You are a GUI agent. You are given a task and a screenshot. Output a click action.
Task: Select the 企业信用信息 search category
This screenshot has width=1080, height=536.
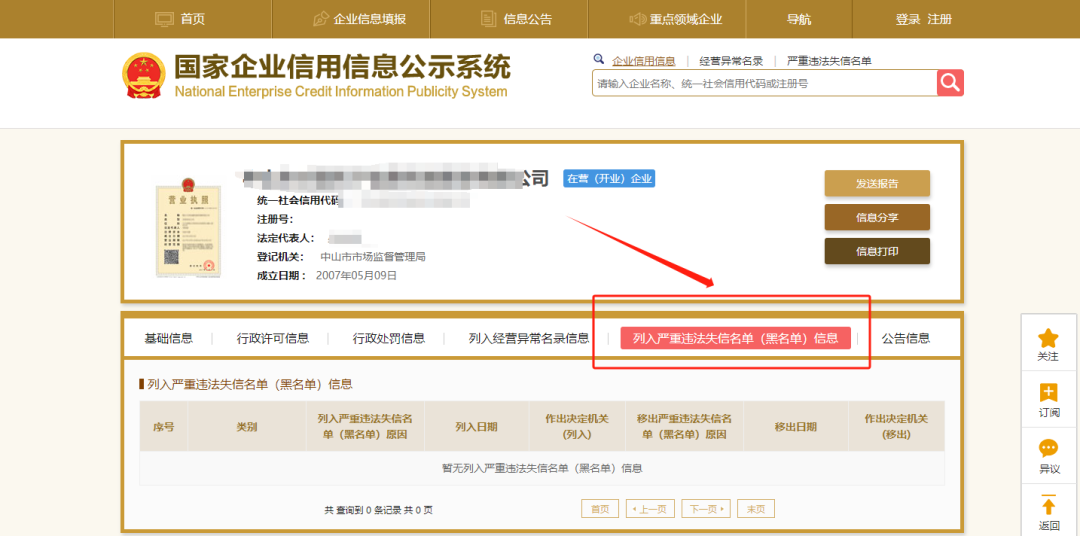tap(644, 61)
